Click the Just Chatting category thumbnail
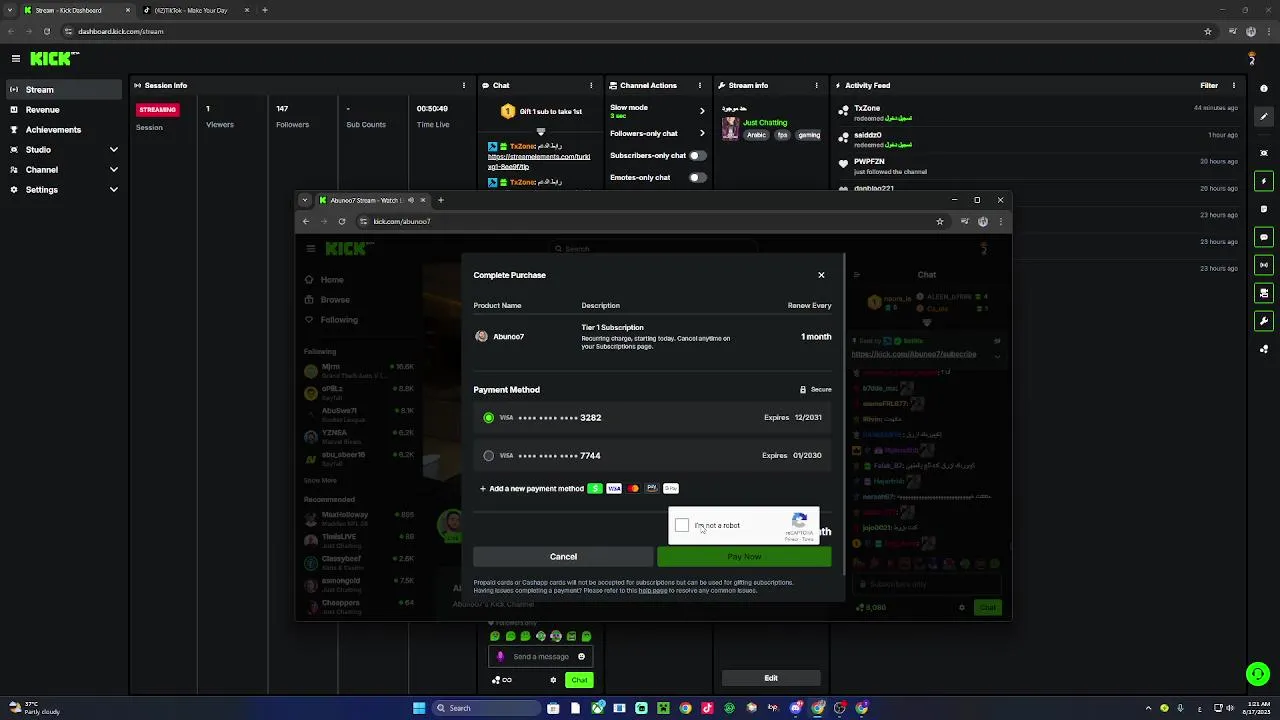 [x=731, y=128]
